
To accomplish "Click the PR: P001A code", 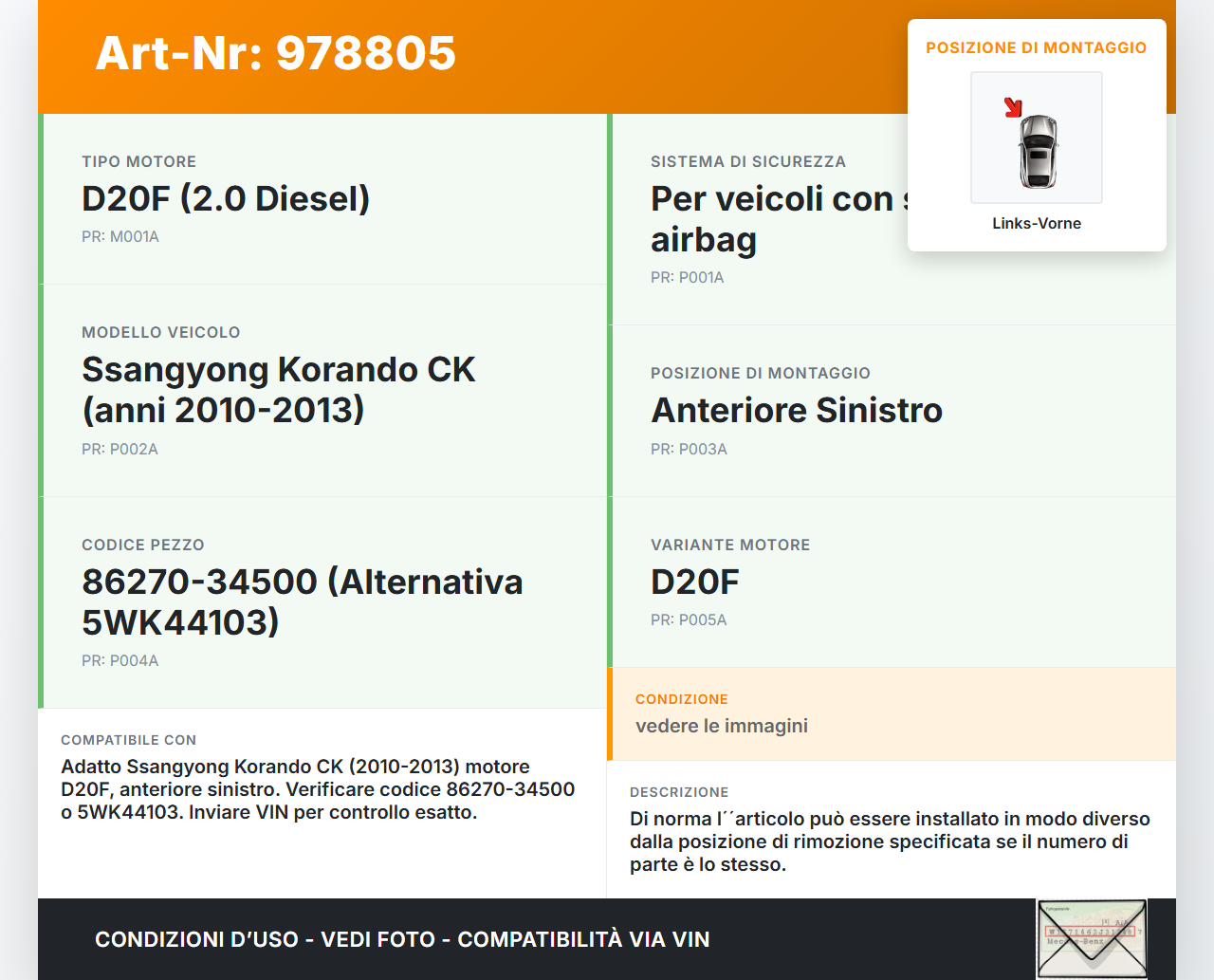I will point(687,278).
